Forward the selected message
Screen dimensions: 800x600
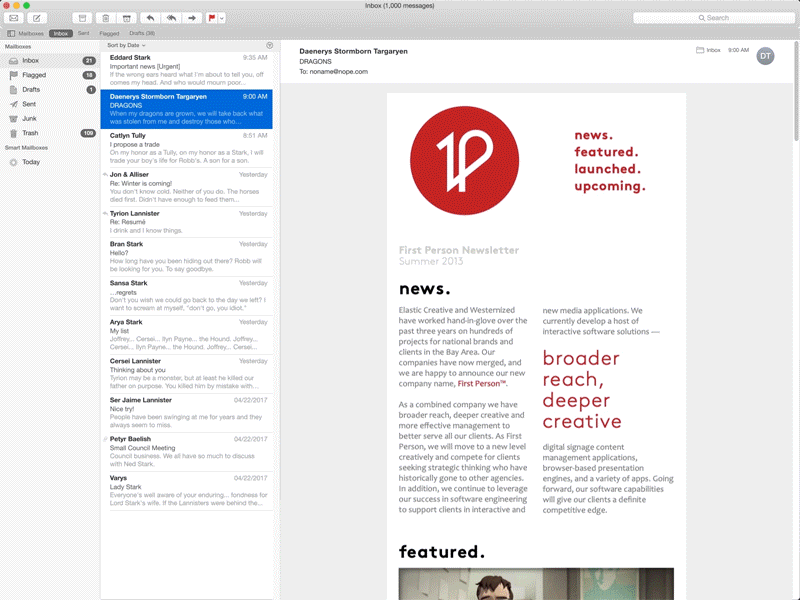pos(192,18)
